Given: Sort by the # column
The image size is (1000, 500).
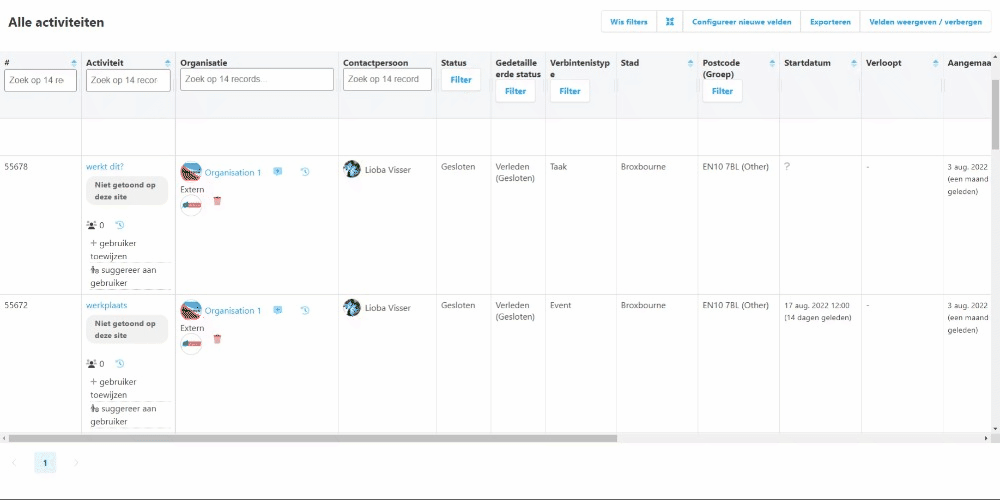Looking at the screenshot, I should [x=73, y=63].
